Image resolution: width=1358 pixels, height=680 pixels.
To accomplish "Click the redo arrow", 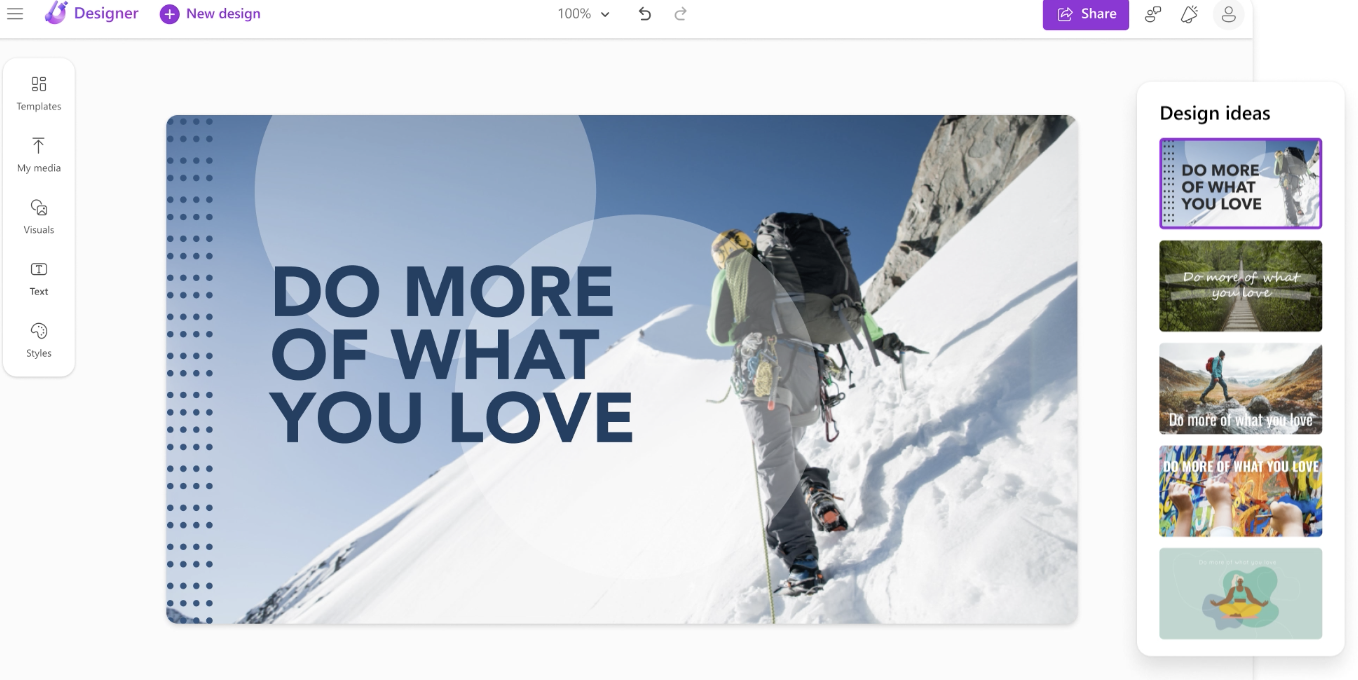I will 681,14.
